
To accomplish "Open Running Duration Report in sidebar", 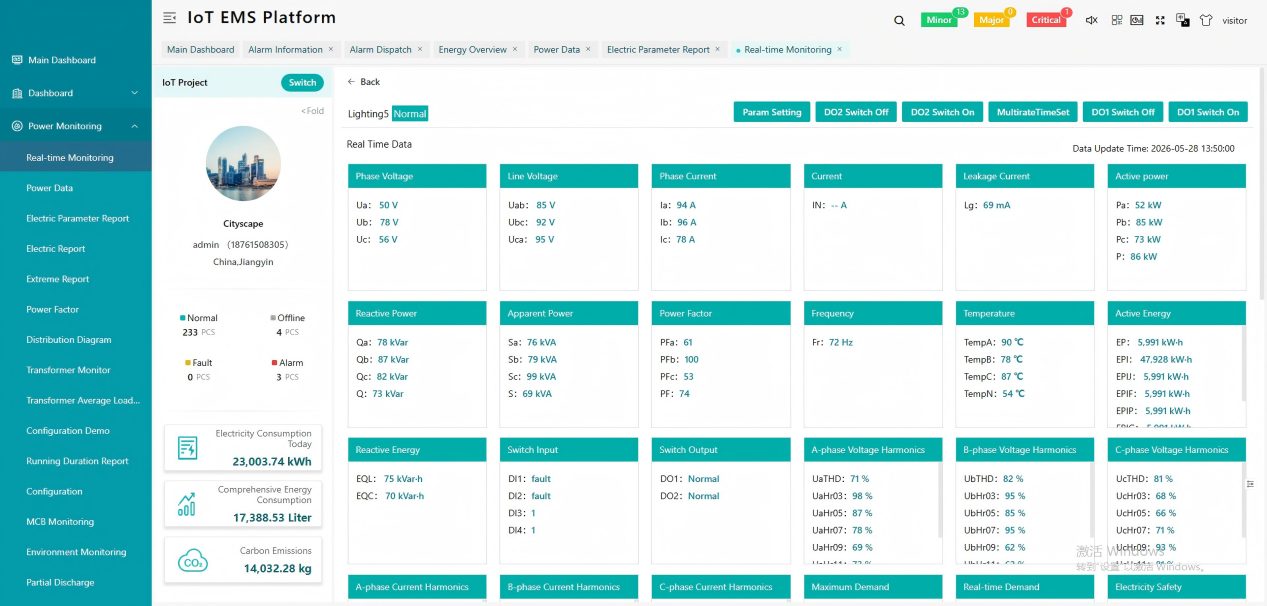I will click(x=76, y=461).
